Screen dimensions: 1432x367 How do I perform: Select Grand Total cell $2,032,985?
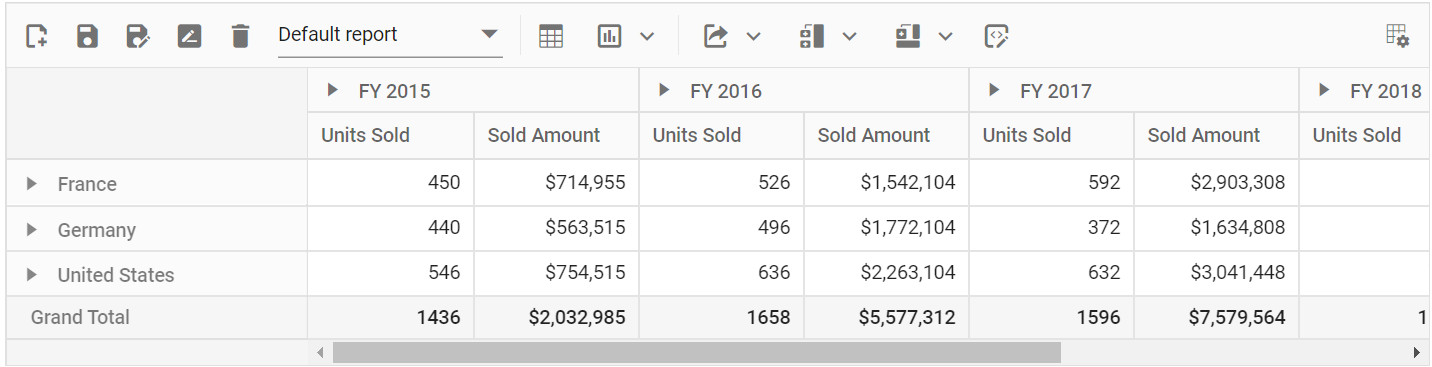pos(556,317)
